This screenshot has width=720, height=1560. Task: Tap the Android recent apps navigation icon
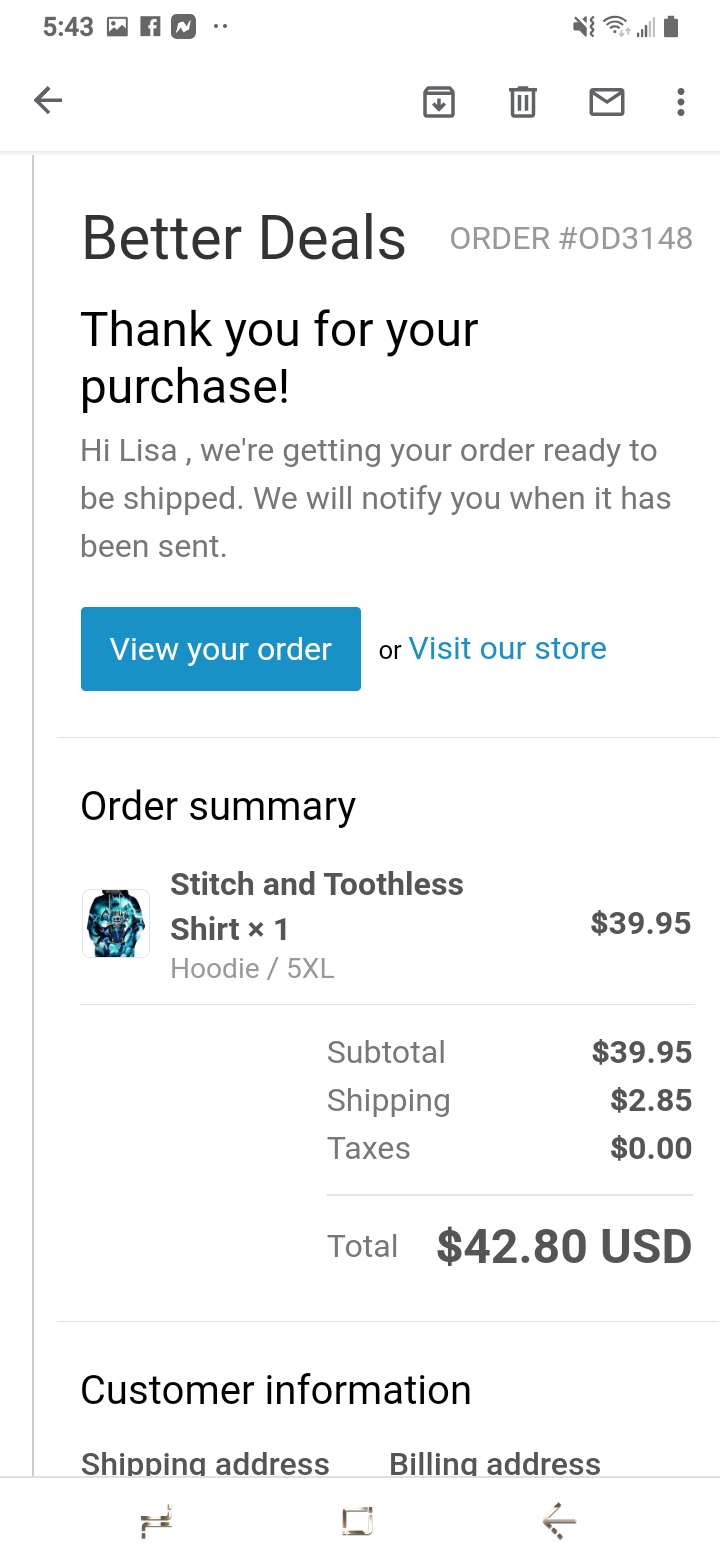click(157, 1521)
